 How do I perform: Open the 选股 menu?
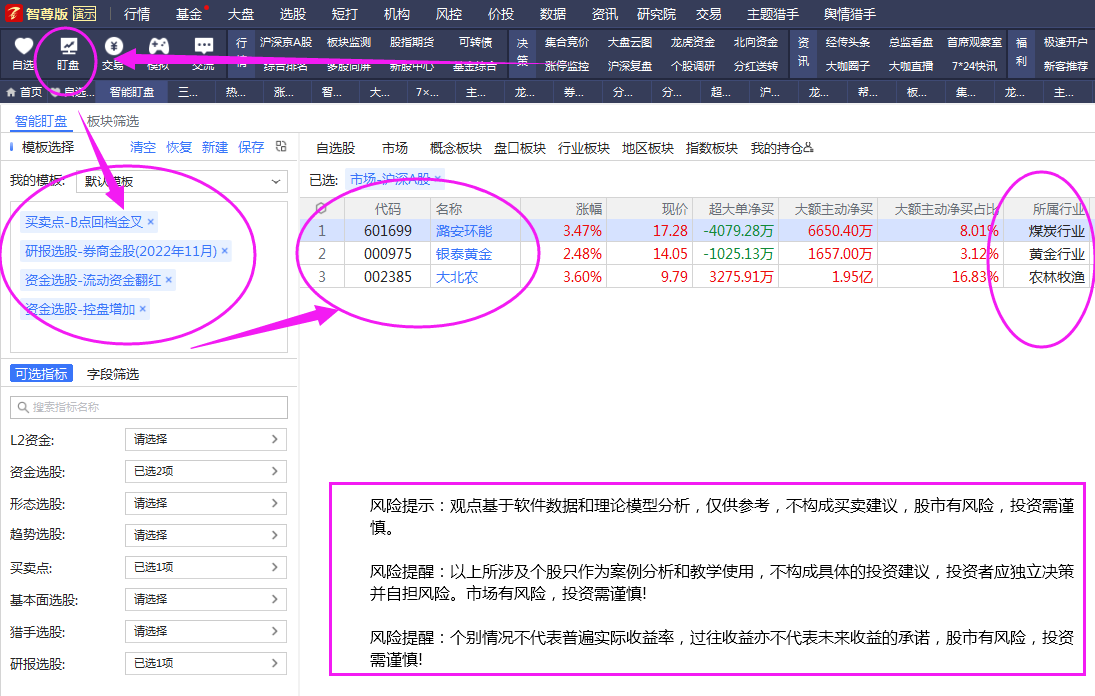[293, 14]
